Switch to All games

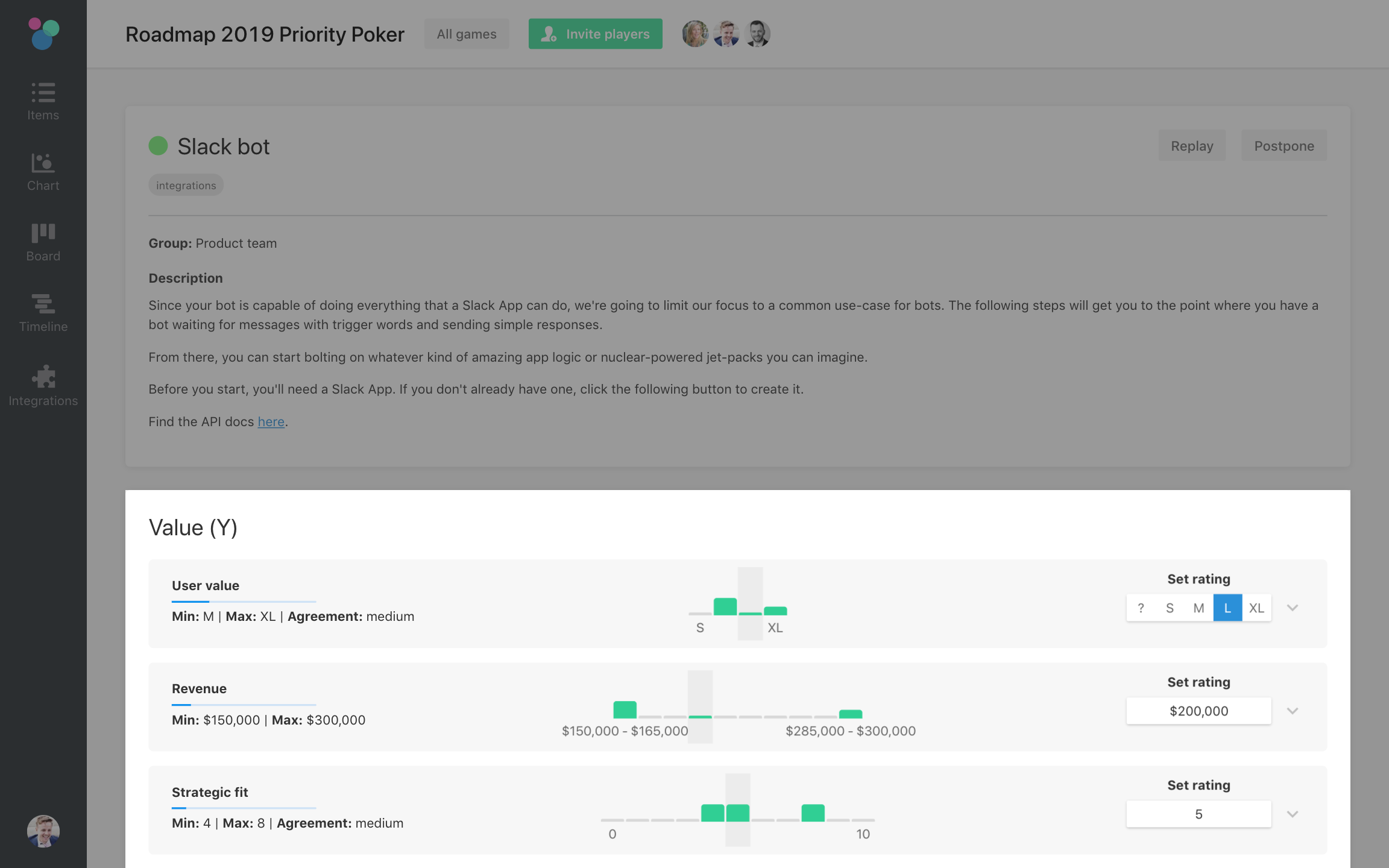pyautogui.click(x=466, y=34)
